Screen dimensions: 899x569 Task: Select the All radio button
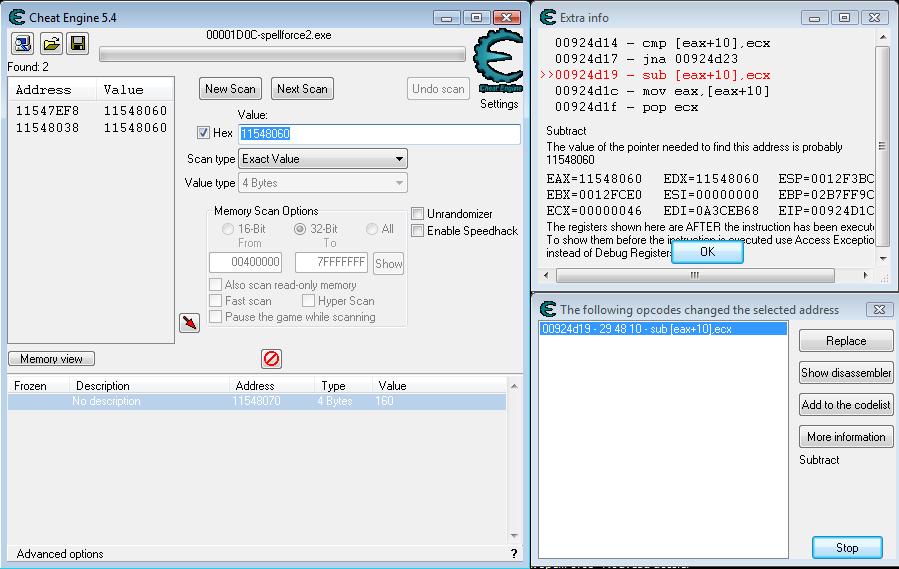point(372,229)
